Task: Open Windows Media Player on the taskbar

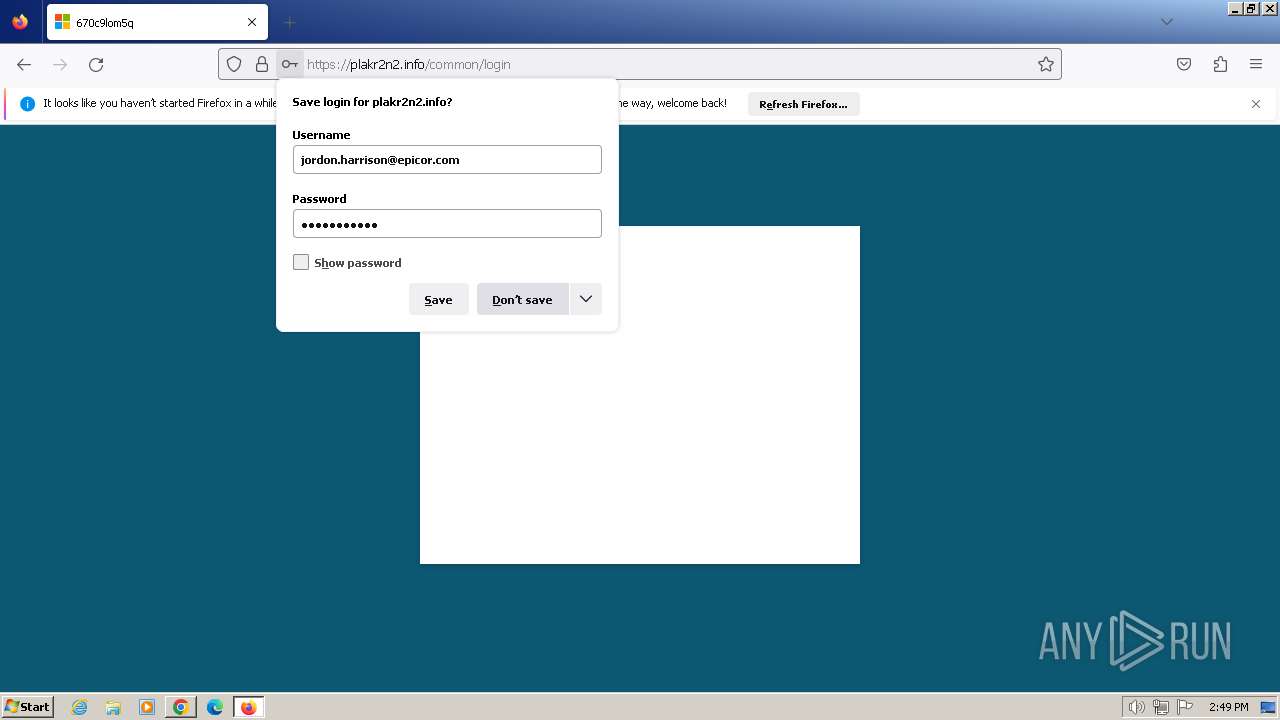Action: [x=147, y=707]
